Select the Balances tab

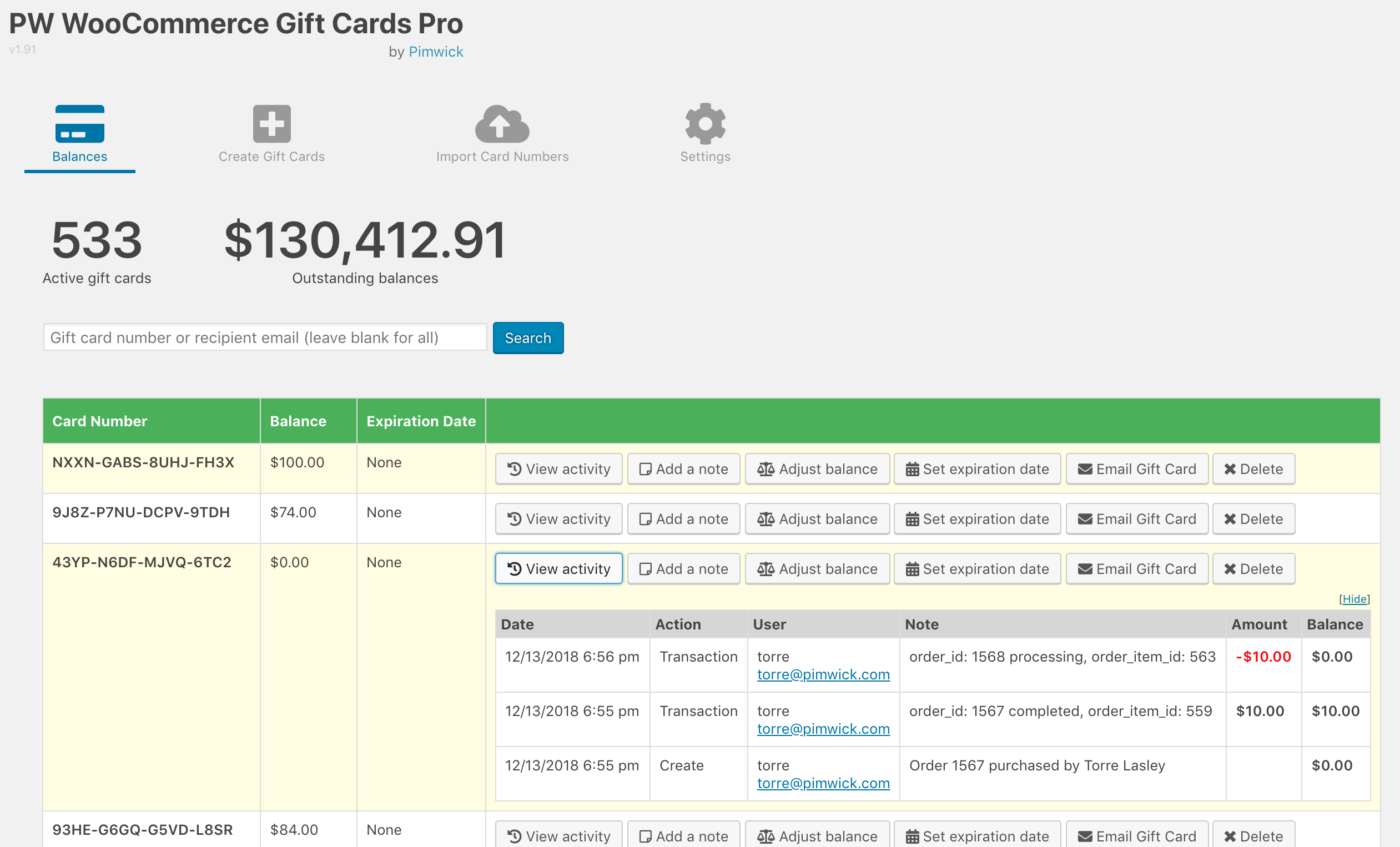pos(79,135)
